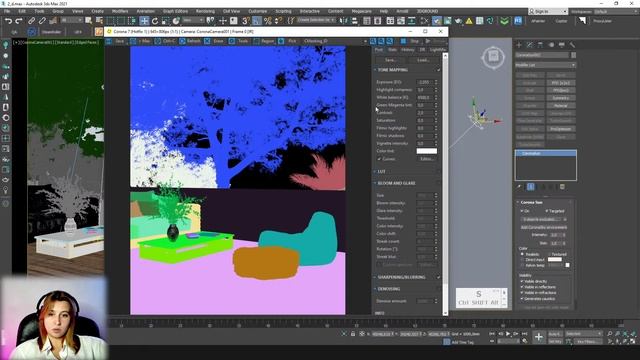The image size is (640, 360).
Task: Click the Redo arrow in main toolbar
Action: pyautogui.click(x=19, y=20)
